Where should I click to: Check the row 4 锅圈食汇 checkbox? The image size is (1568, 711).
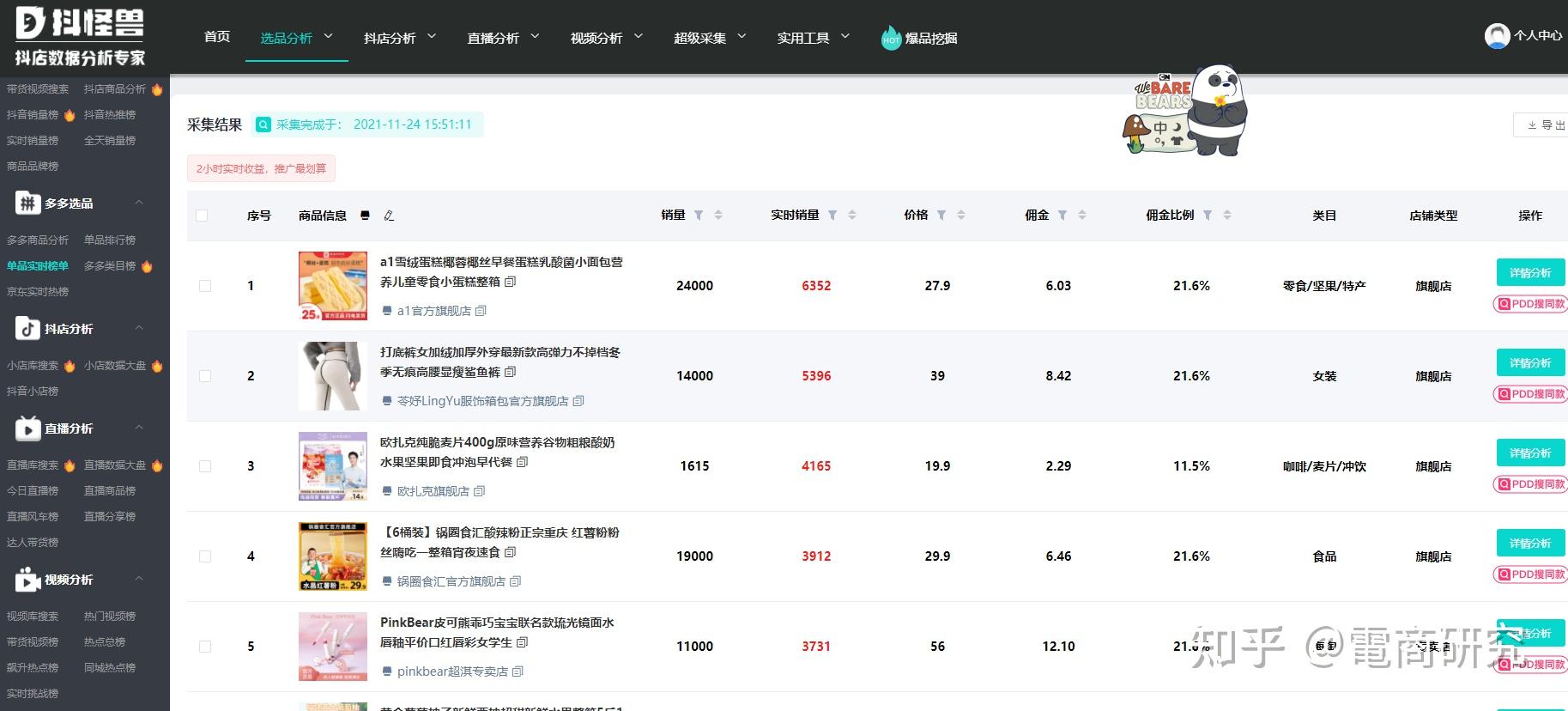tap(205, 556)
